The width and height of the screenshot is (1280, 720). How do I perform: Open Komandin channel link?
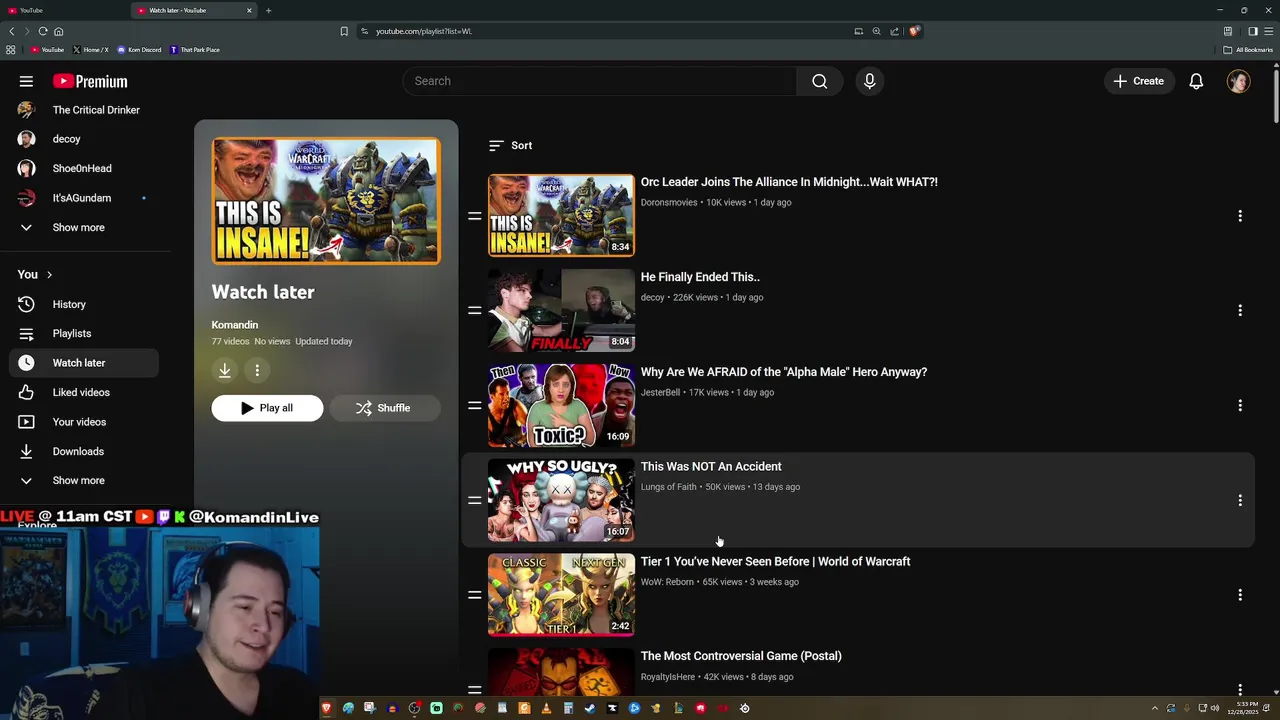click(235, 325)
